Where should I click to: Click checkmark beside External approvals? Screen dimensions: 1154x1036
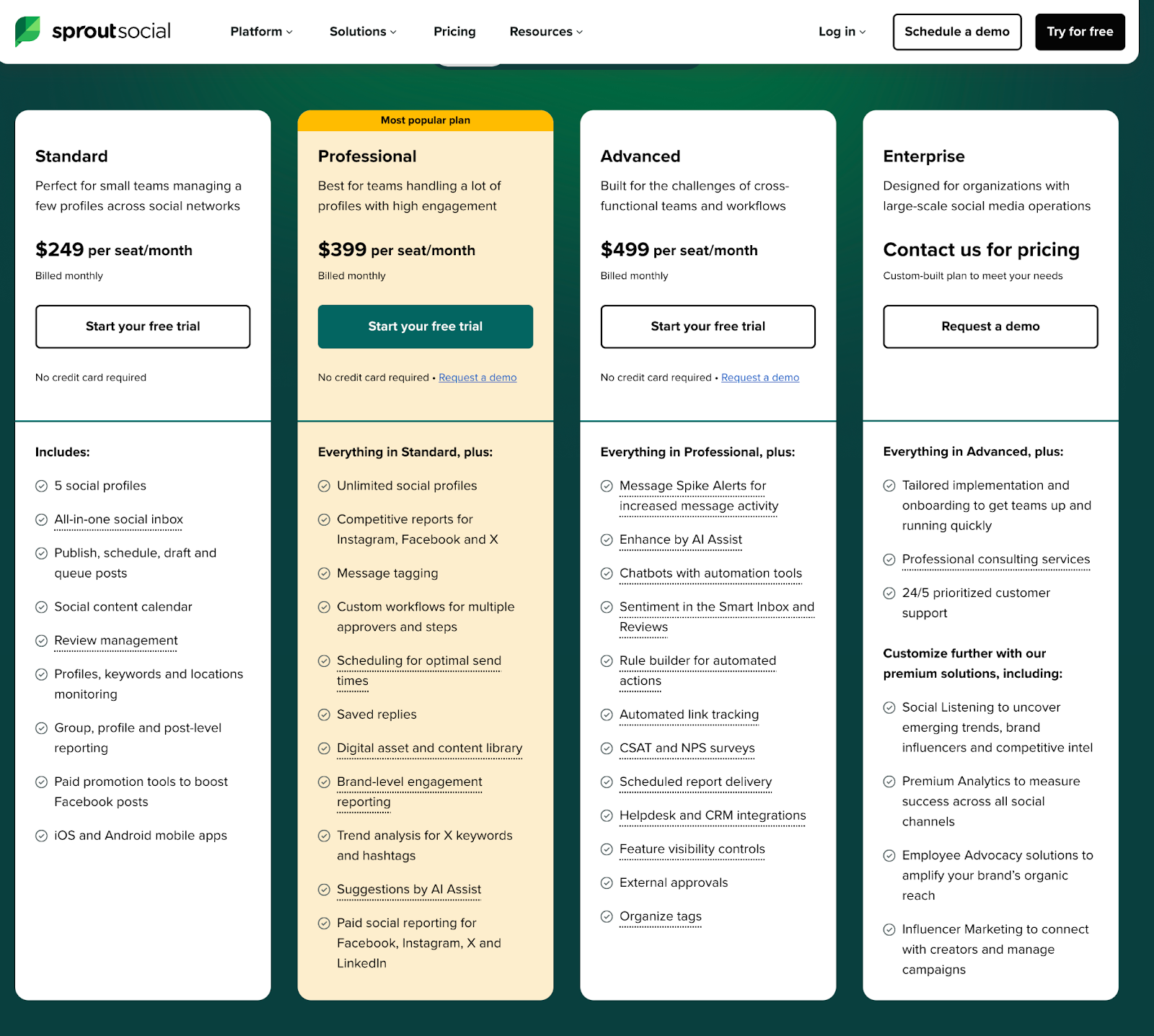click(607, 883)
